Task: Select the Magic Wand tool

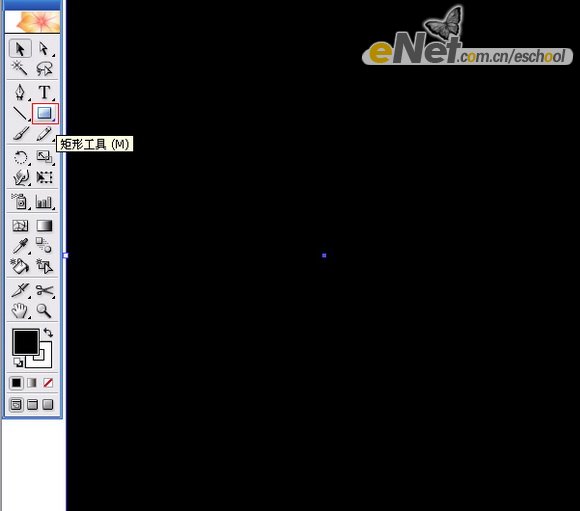Action: 20,68
